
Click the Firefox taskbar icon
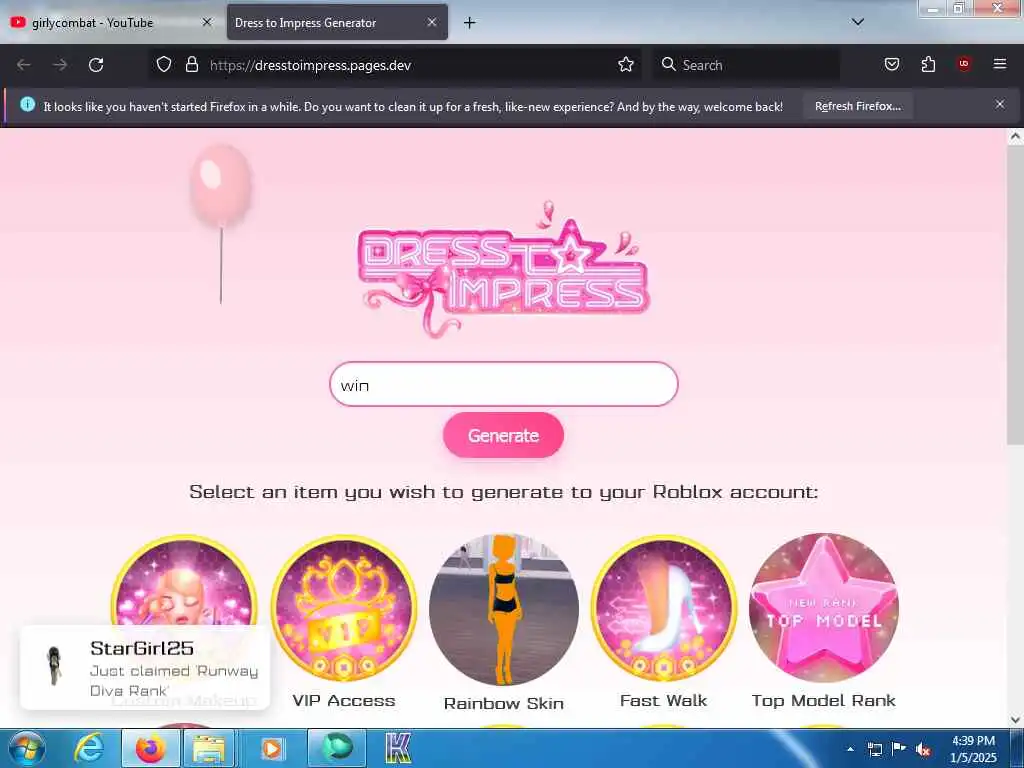(x=150, y=748)
